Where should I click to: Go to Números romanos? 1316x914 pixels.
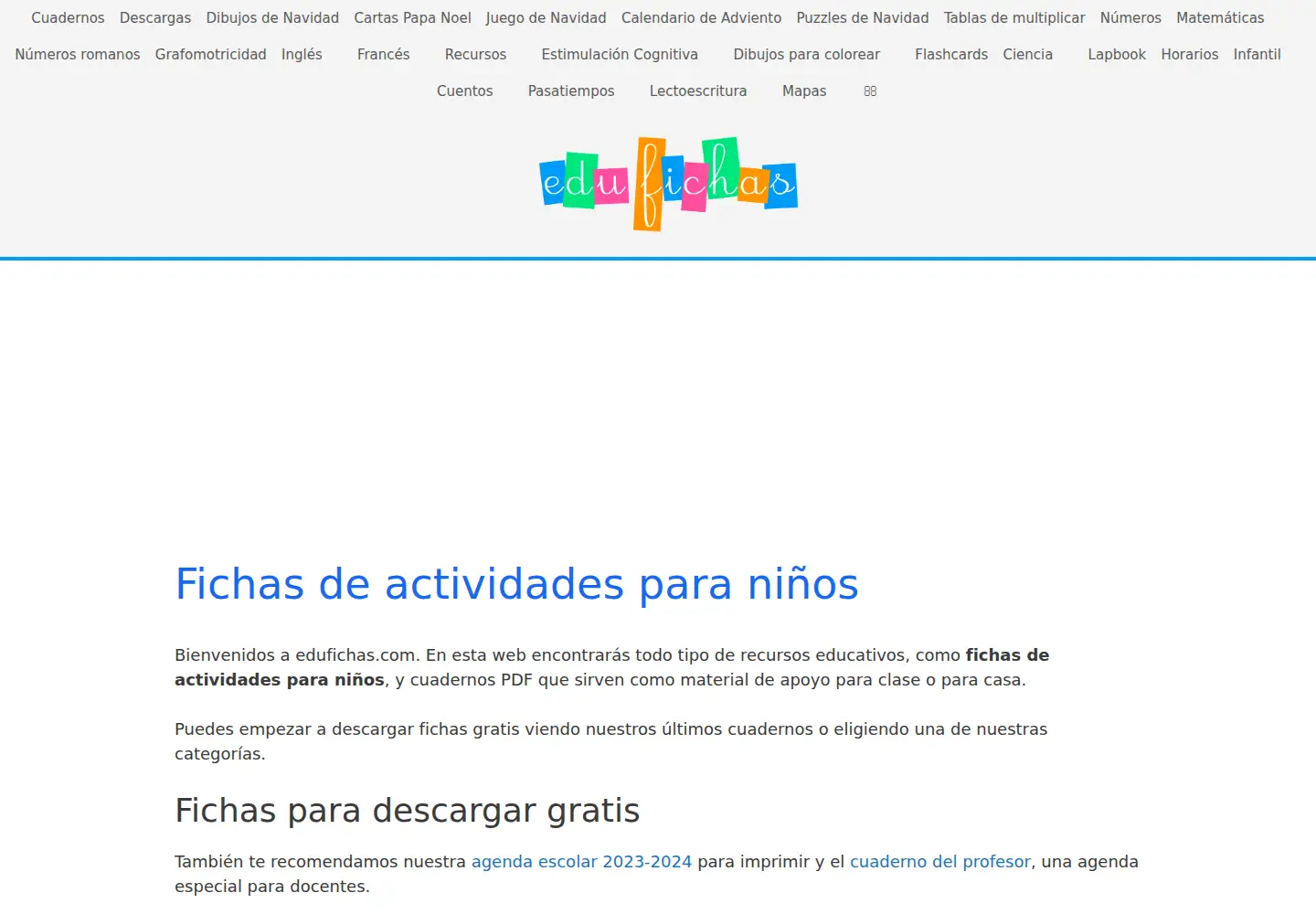(x=78, y=55)
